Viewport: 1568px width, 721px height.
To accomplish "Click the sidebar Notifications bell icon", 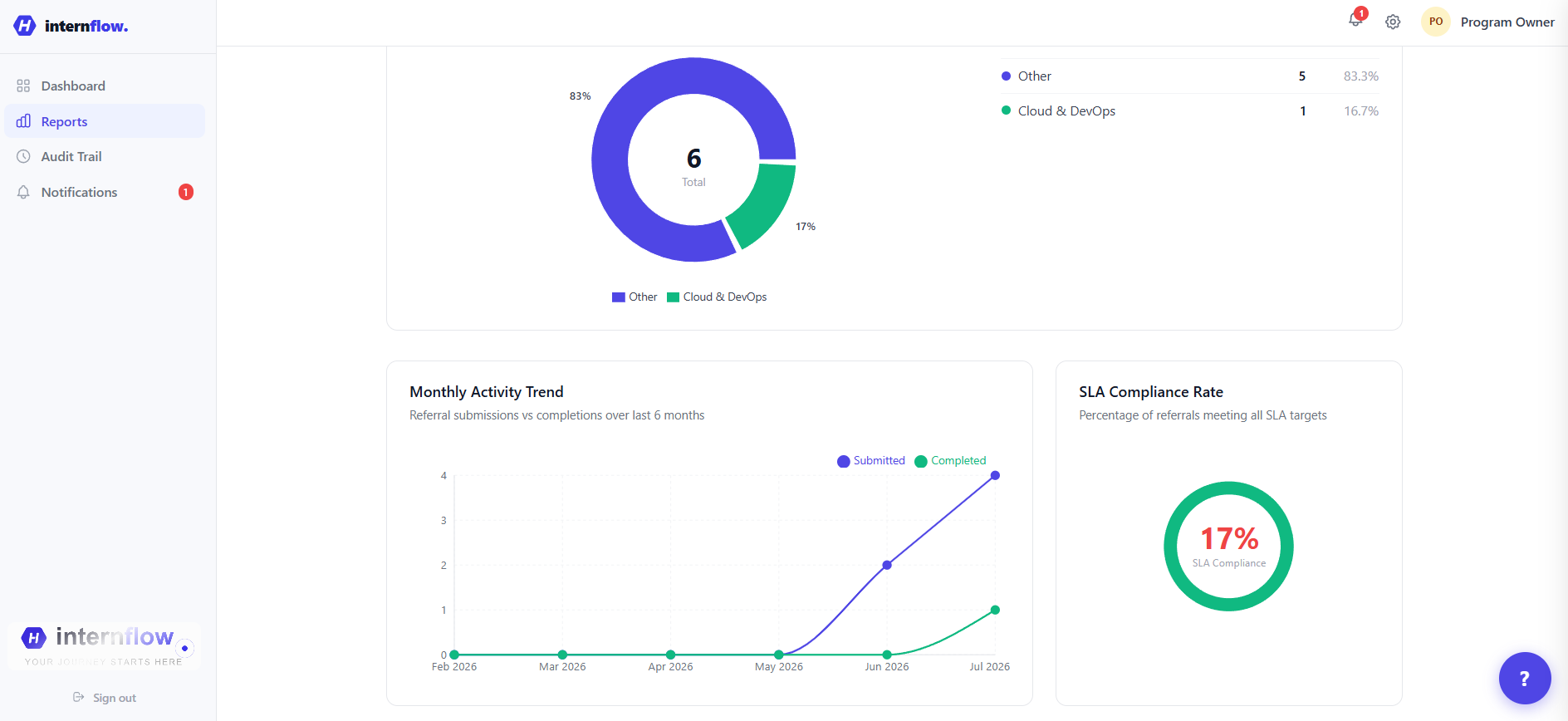I will point(23,192).
